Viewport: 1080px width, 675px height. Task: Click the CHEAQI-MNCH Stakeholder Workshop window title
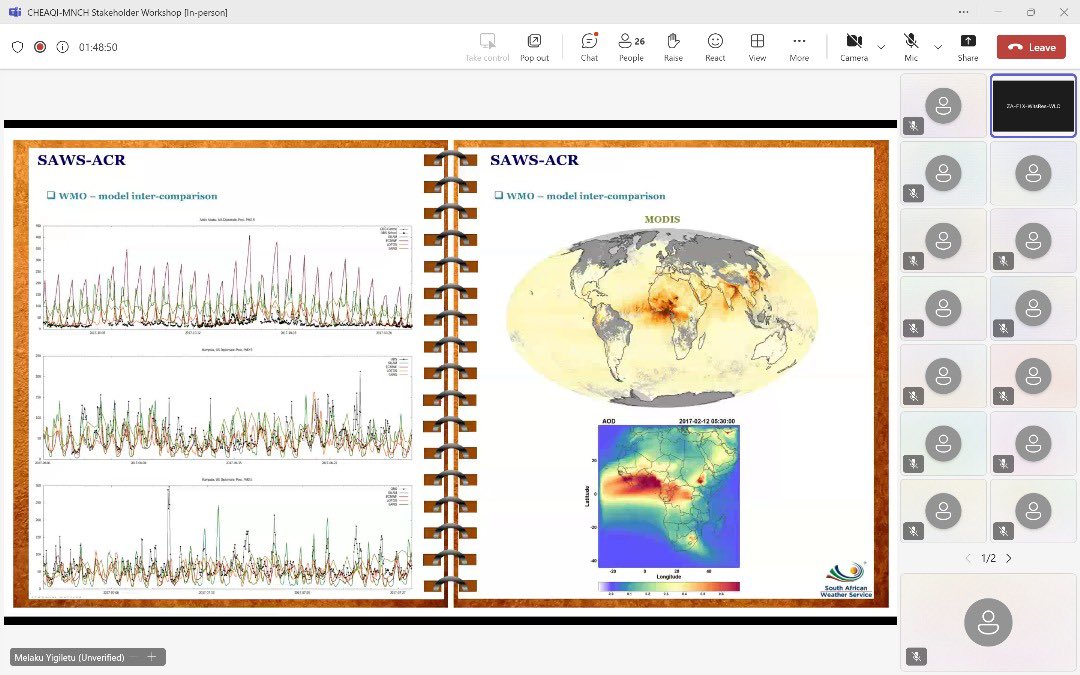tap(127, 12)
